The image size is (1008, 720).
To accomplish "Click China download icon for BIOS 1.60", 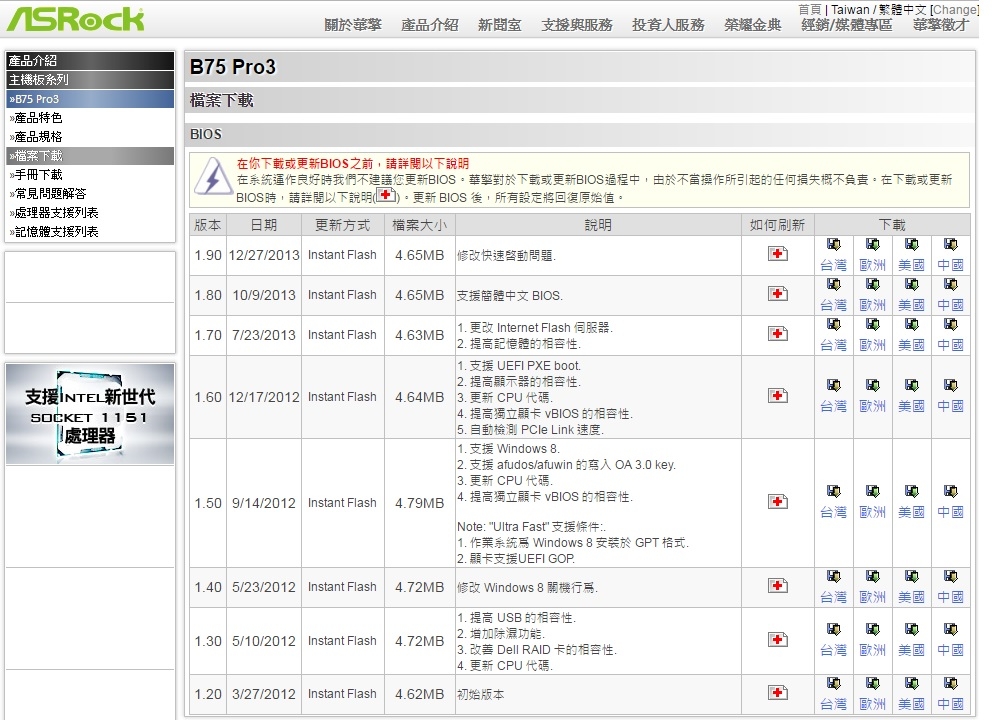I will pos(950,385).
